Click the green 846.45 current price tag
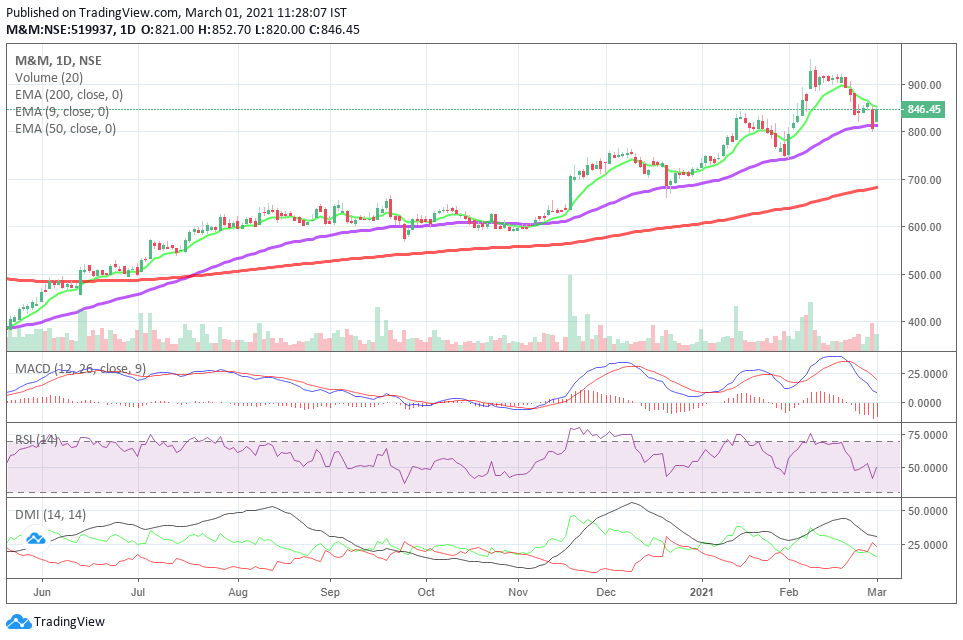 pyautogui.click(x=923, y=109)
